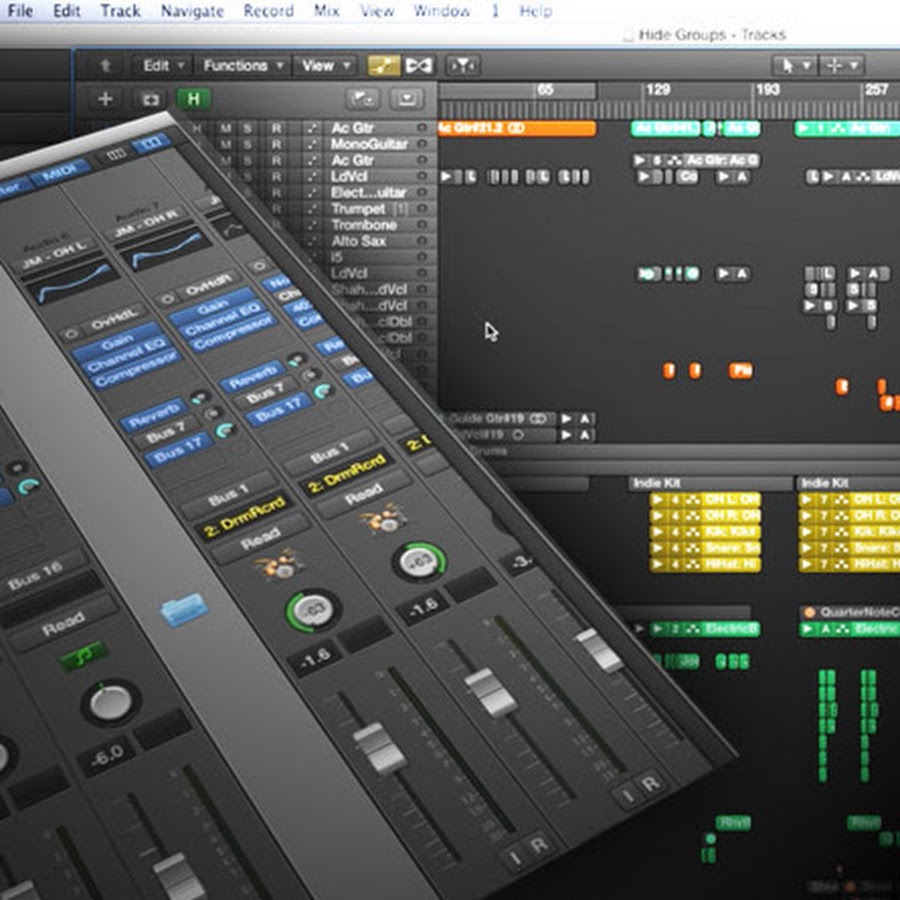900x900 pixels.
Task: Open the flag-icon pop-up in the track header
Action: click(x=363, y=99)
